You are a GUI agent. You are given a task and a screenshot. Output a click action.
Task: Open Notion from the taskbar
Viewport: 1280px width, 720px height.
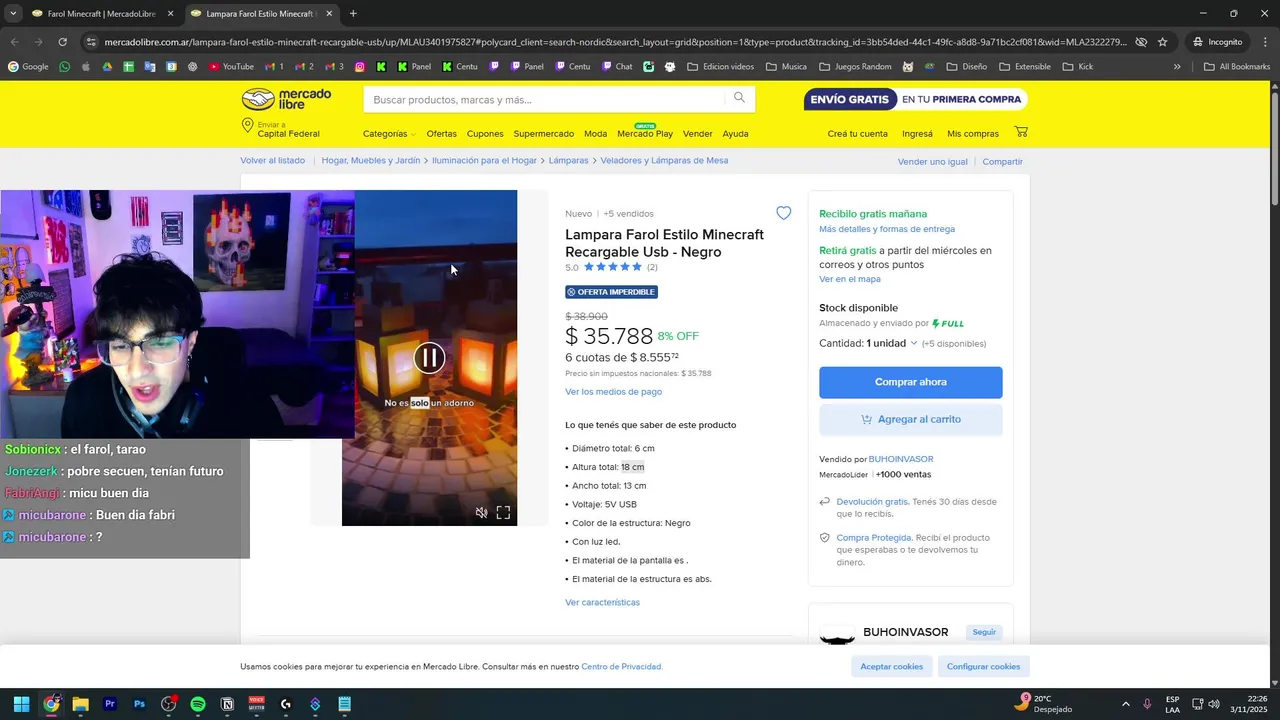tap(227, 704)
